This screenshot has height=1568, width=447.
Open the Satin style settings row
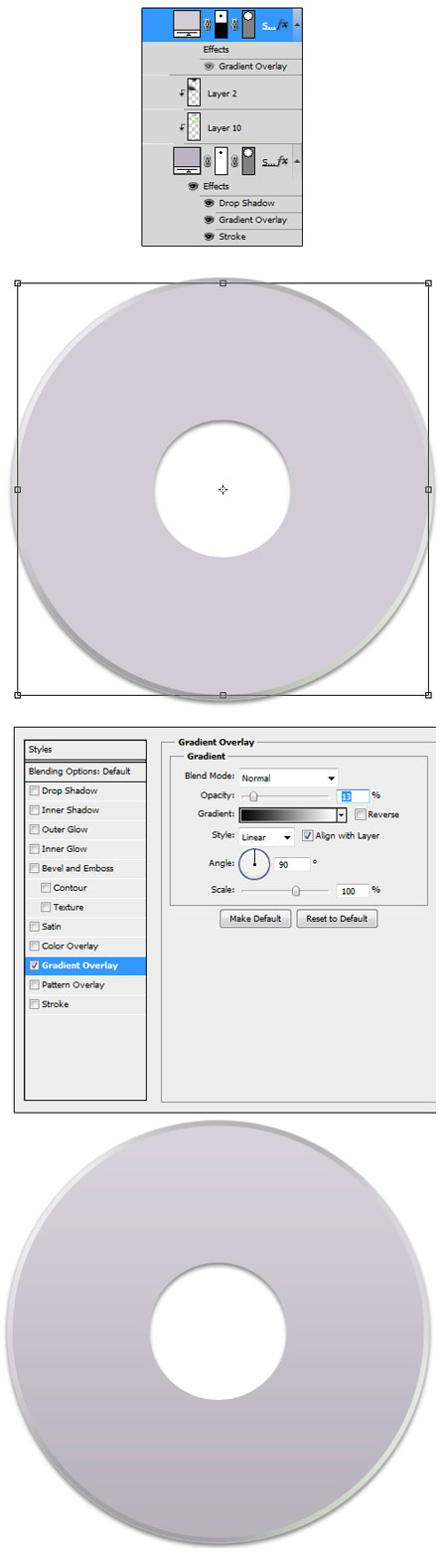(85, 927)
